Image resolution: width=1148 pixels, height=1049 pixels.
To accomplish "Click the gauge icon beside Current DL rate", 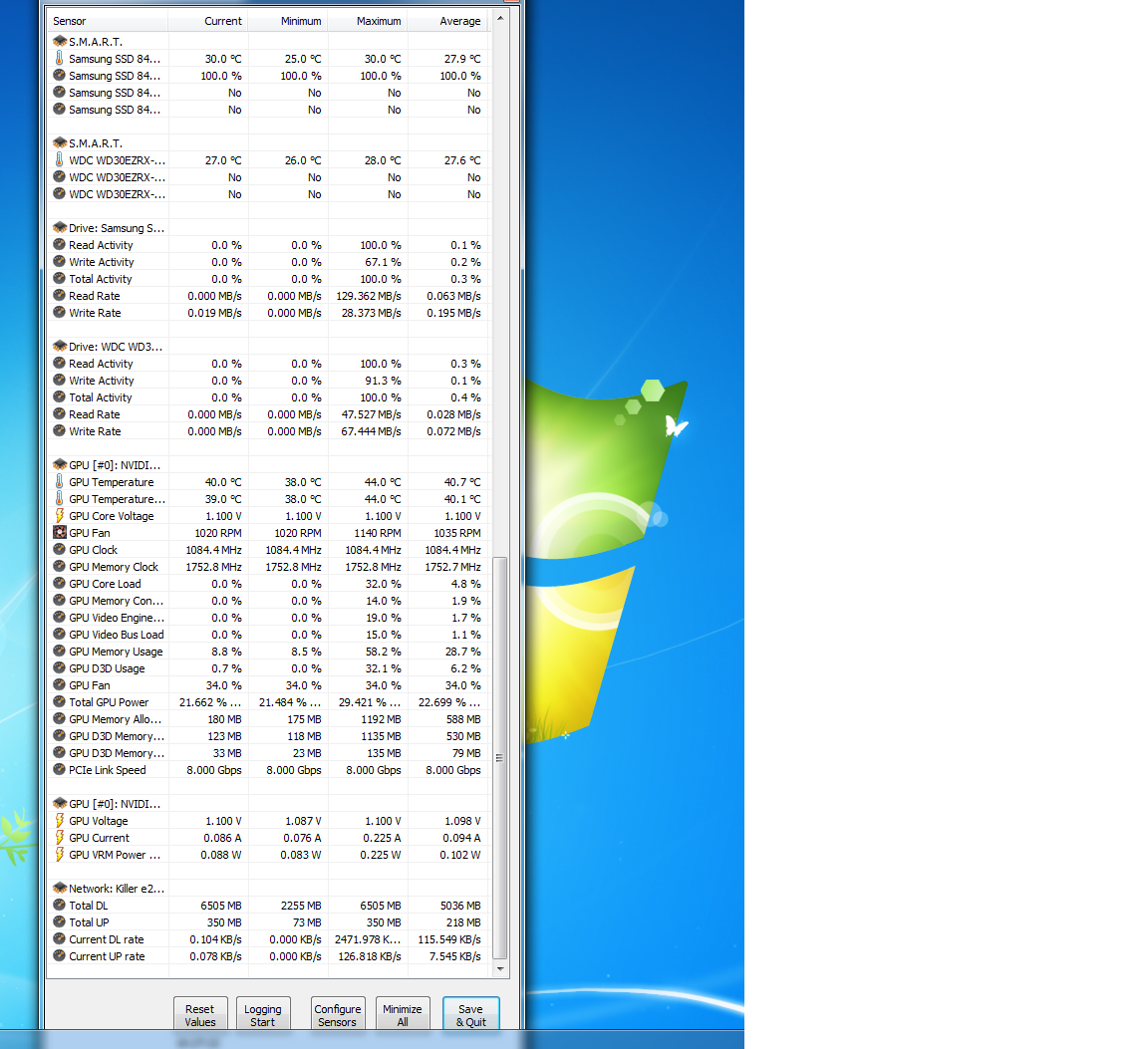I will tap(60, 938).
